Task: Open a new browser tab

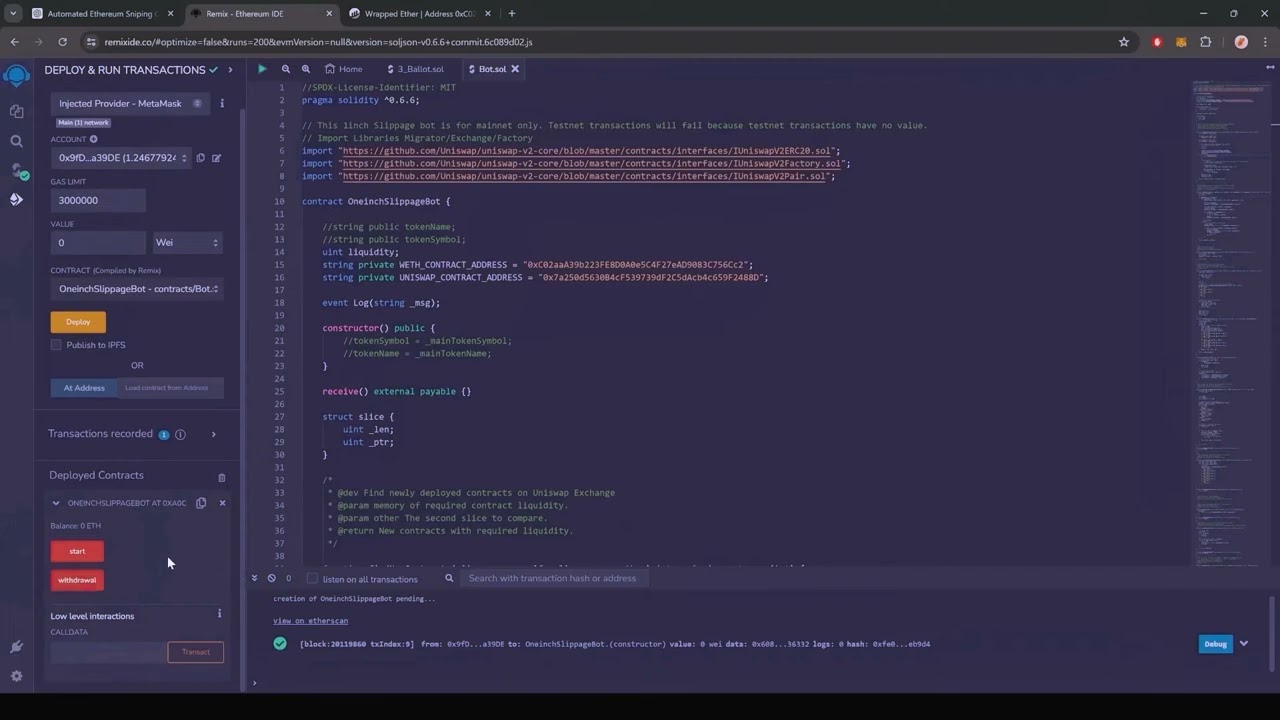Action: 512,13
